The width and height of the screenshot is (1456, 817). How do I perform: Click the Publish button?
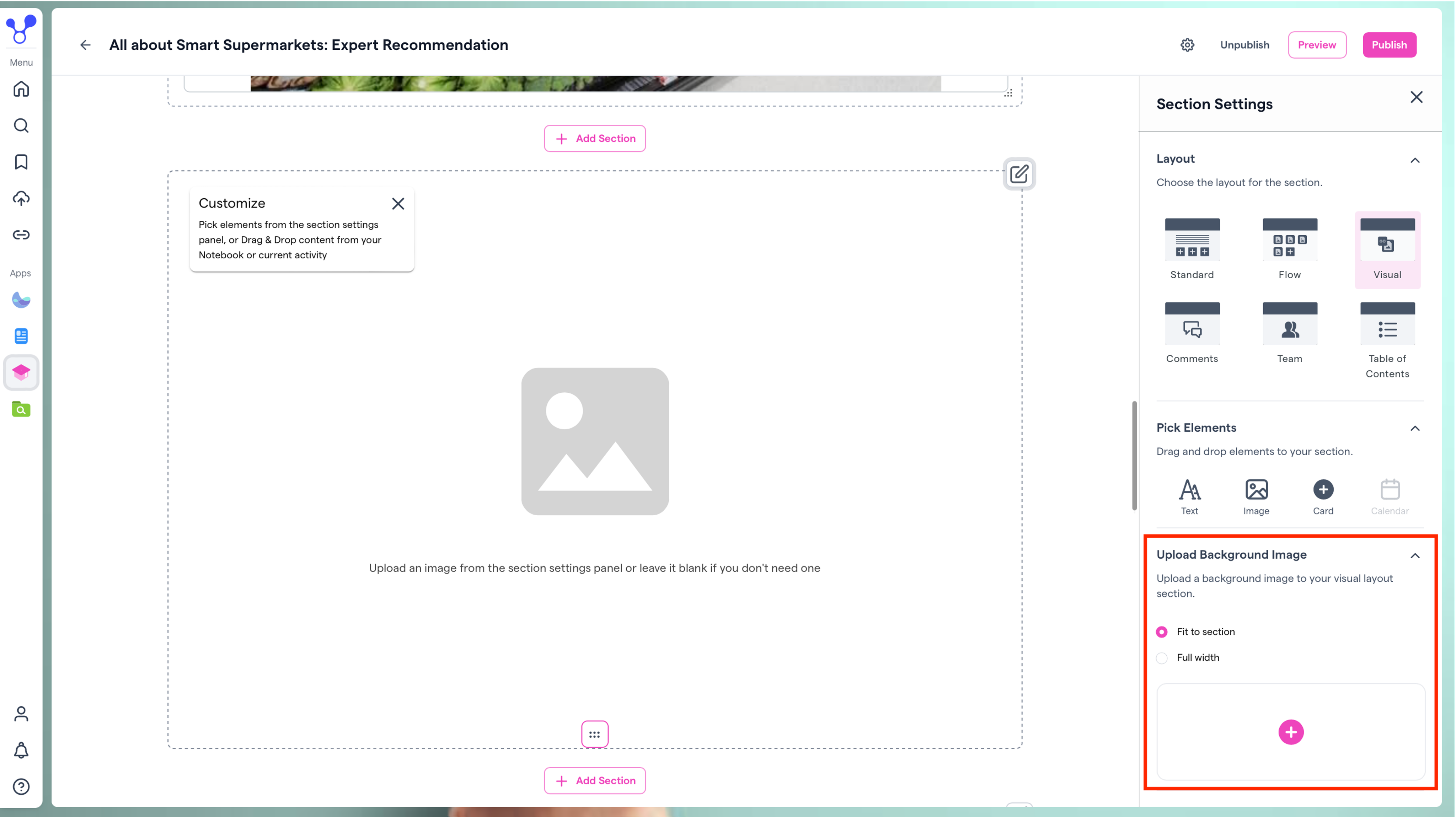pyautogui.click(x=1389, y=45)
